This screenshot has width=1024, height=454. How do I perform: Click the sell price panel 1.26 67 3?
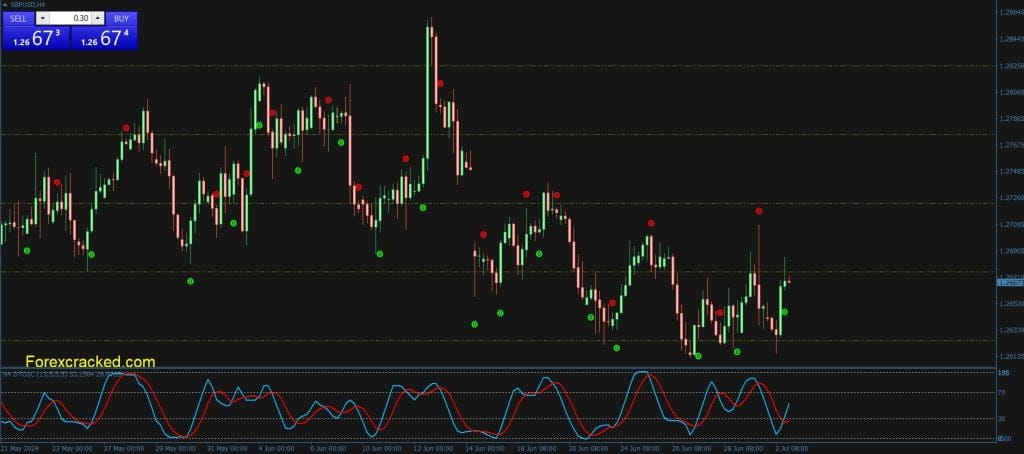37,38
